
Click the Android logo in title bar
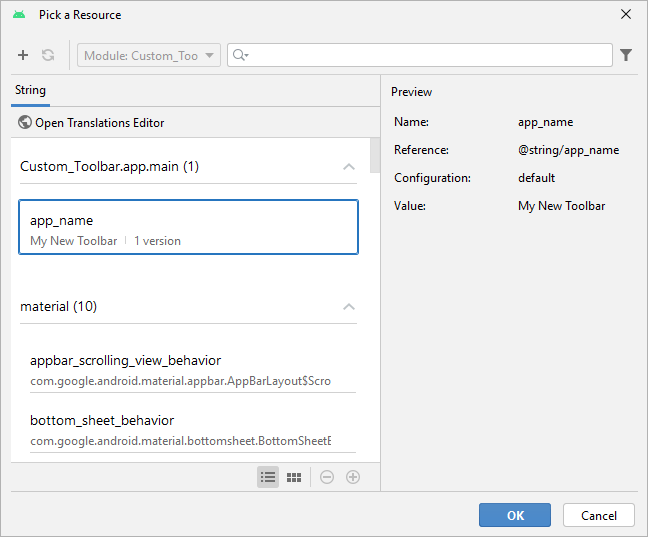tap(19, 15)
